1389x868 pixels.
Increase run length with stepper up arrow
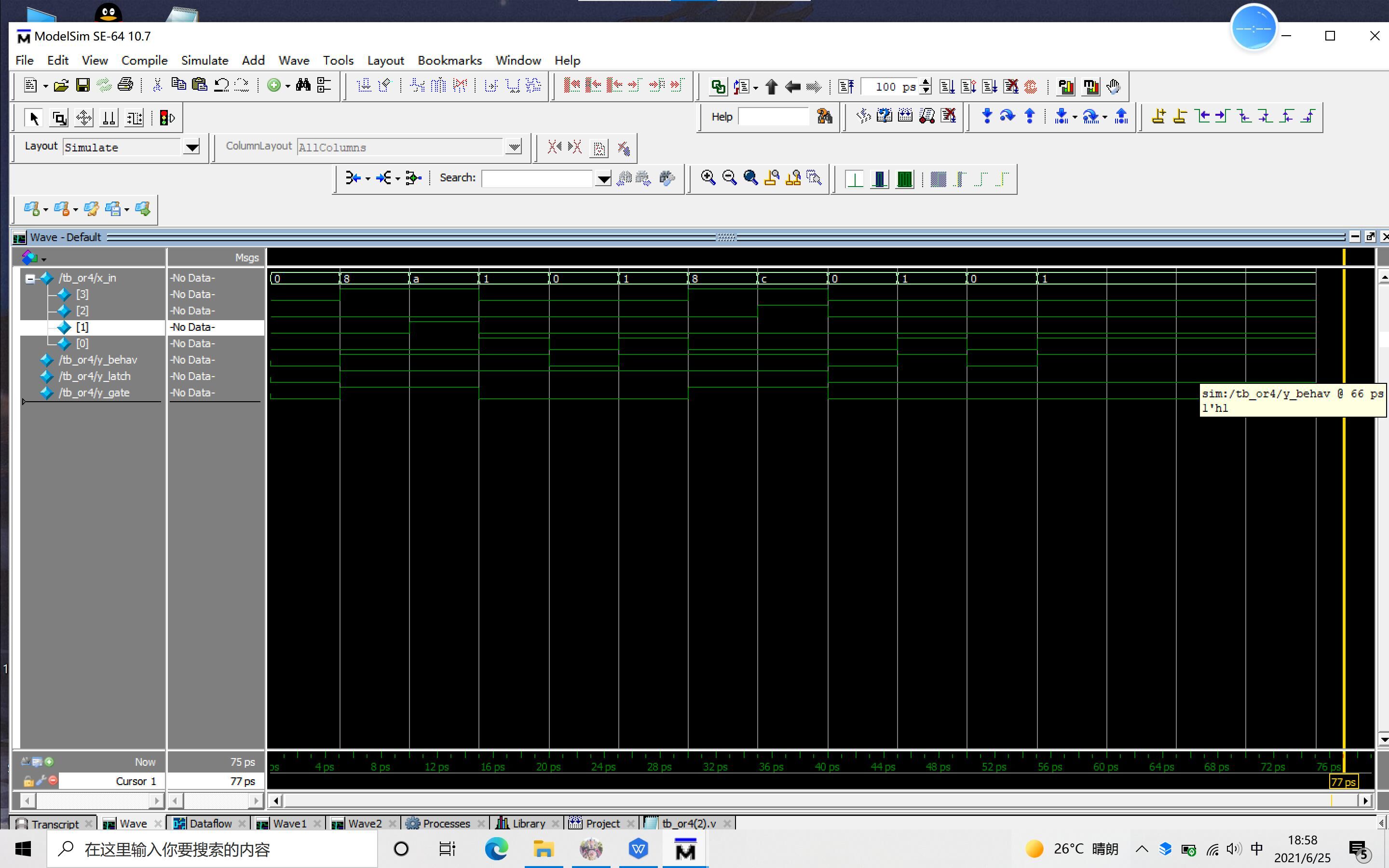point(925,82)
